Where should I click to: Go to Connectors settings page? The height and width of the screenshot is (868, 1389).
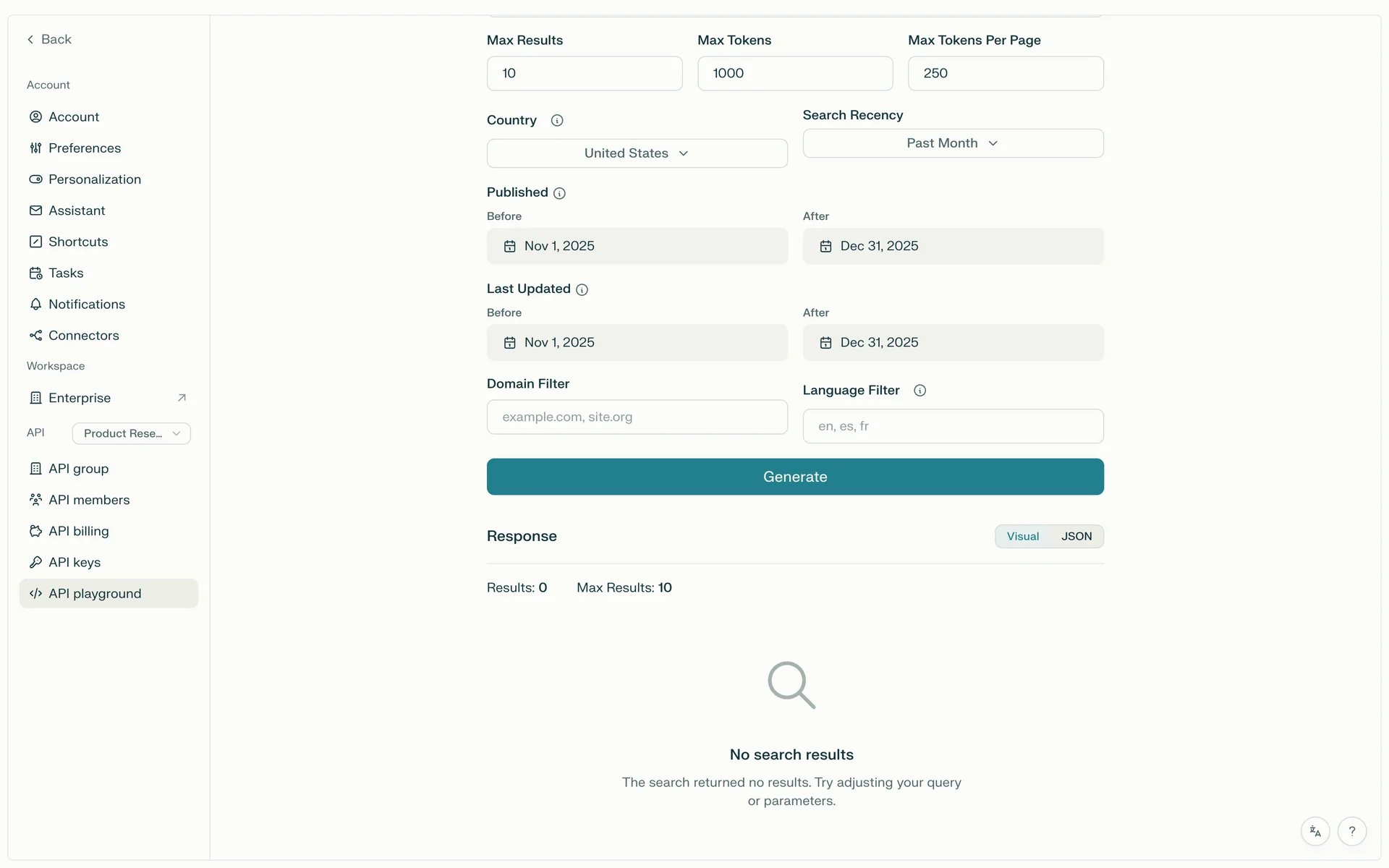pyautogui.click(x=83, y=336)
